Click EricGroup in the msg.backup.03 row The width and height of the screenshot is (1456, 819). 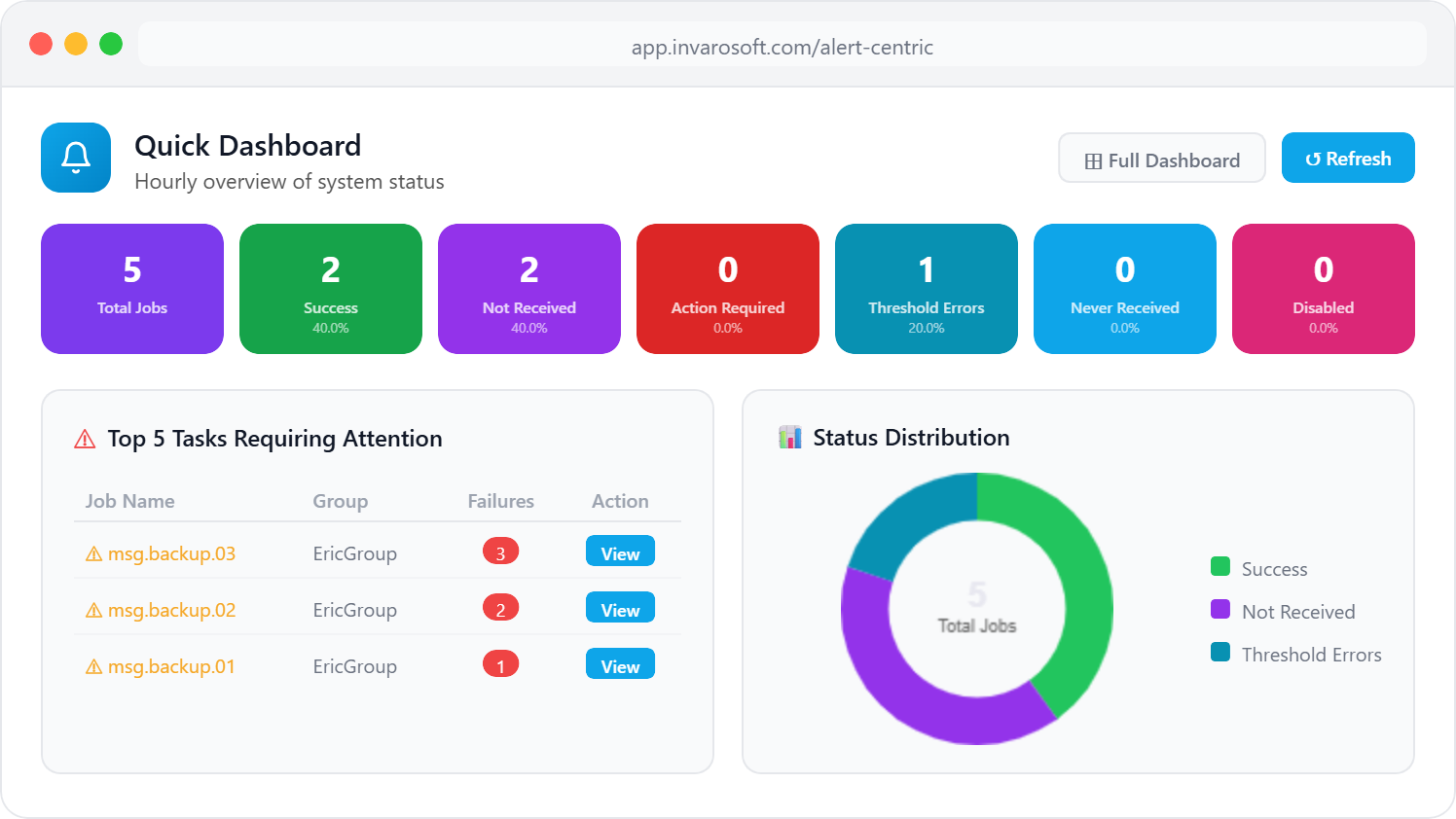(354, 553)
